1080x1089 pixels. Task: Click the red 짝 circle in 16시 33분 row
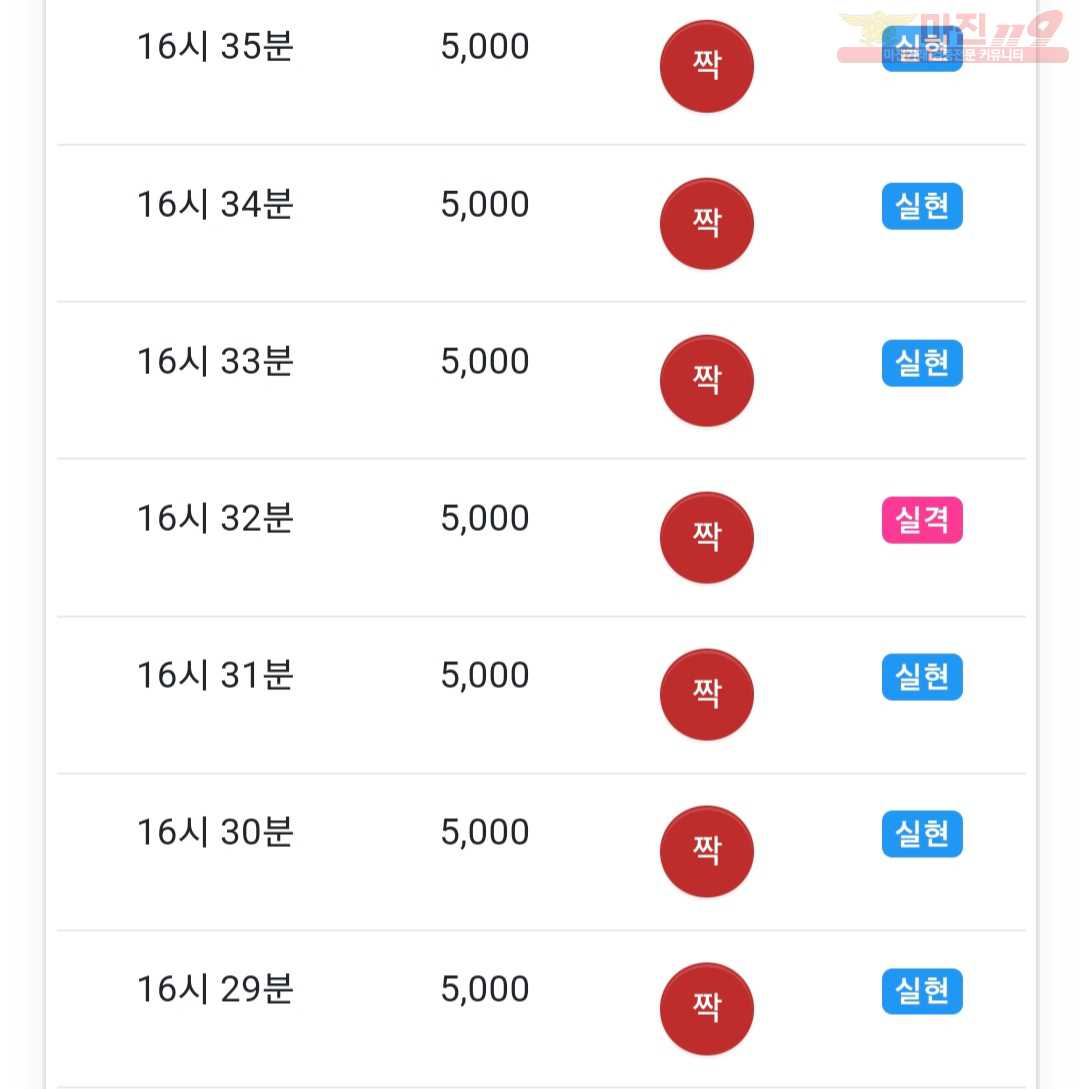(706, 381)
